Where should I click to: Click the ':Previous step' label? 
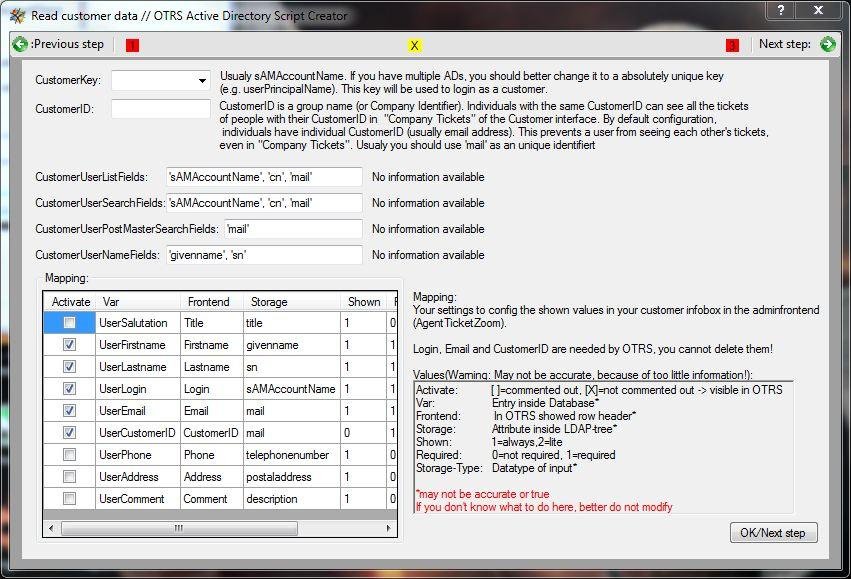click(67, 44)
